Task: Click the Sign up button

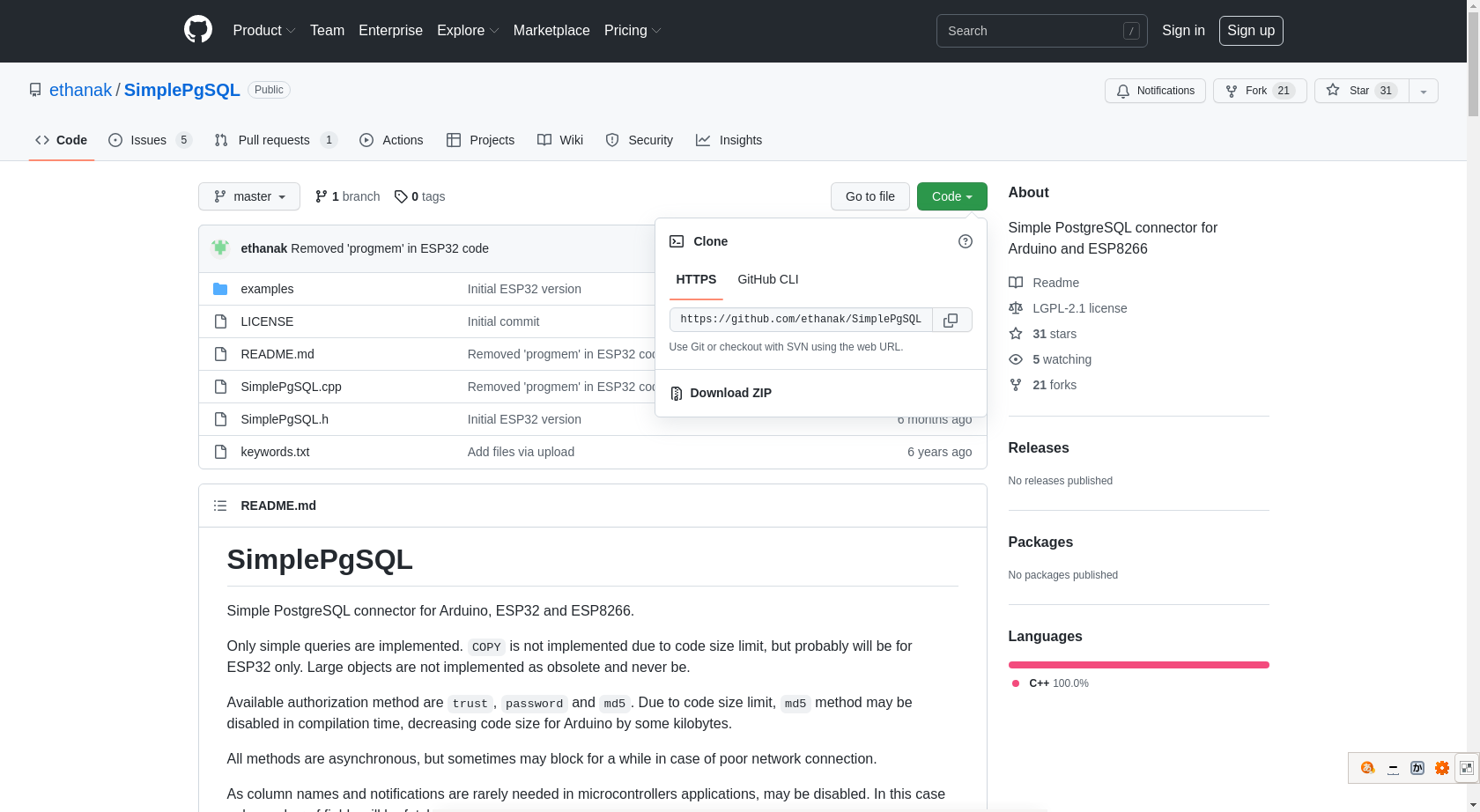Action: point(1251,30)
